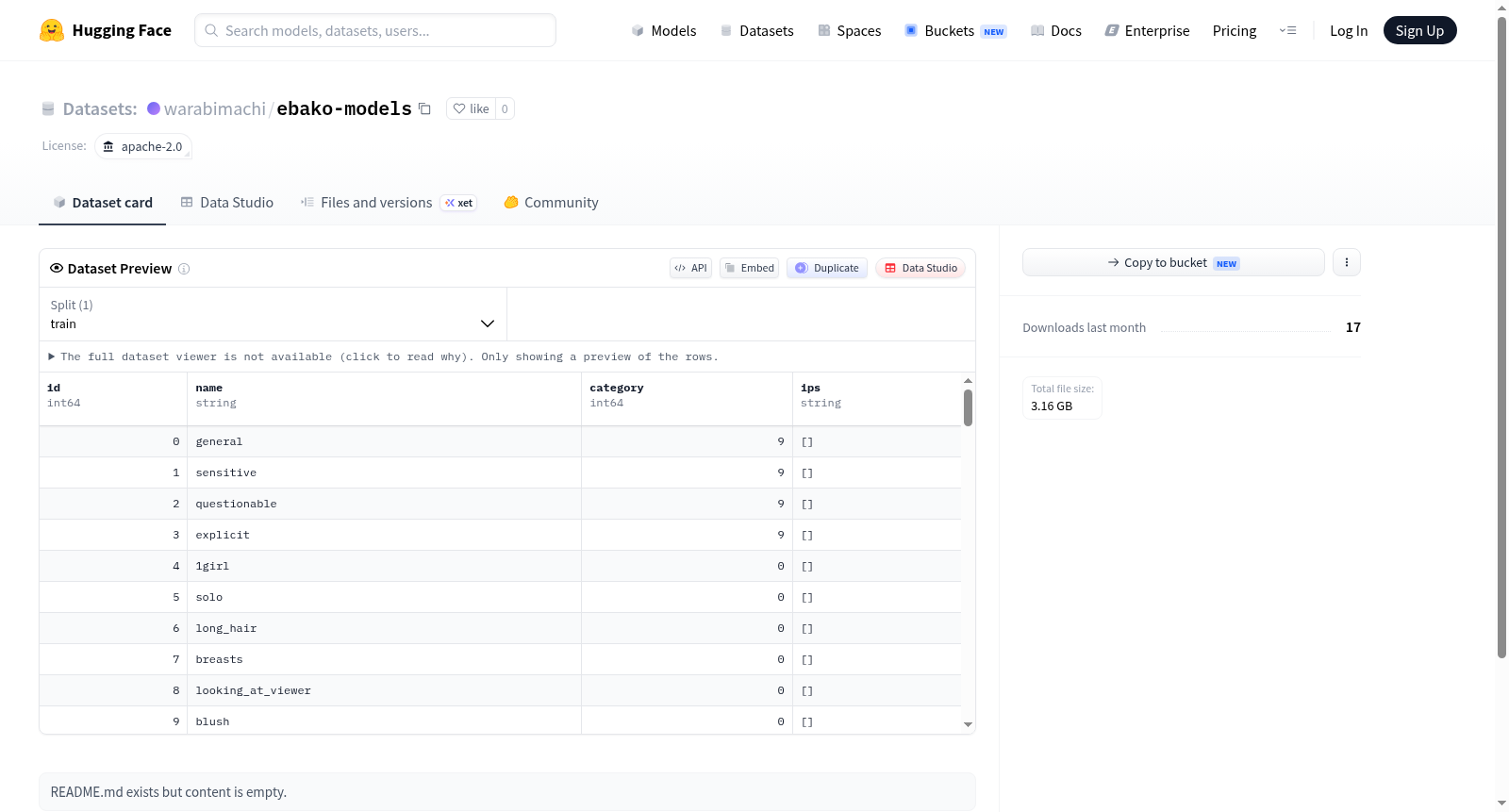The image size is (1509, 812).
Task: Open the Log In link
Action: coord(1349,30)
